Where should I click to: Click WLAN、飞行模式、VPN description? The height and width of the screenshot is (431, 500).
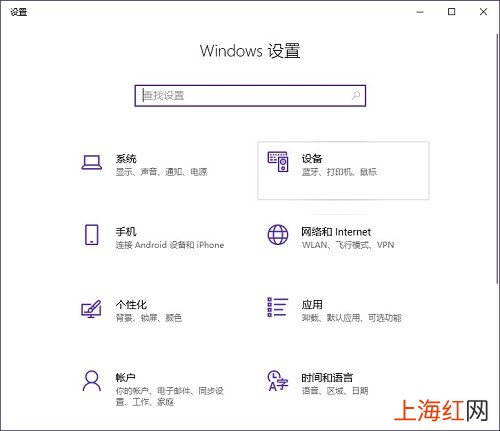(348, 245)
